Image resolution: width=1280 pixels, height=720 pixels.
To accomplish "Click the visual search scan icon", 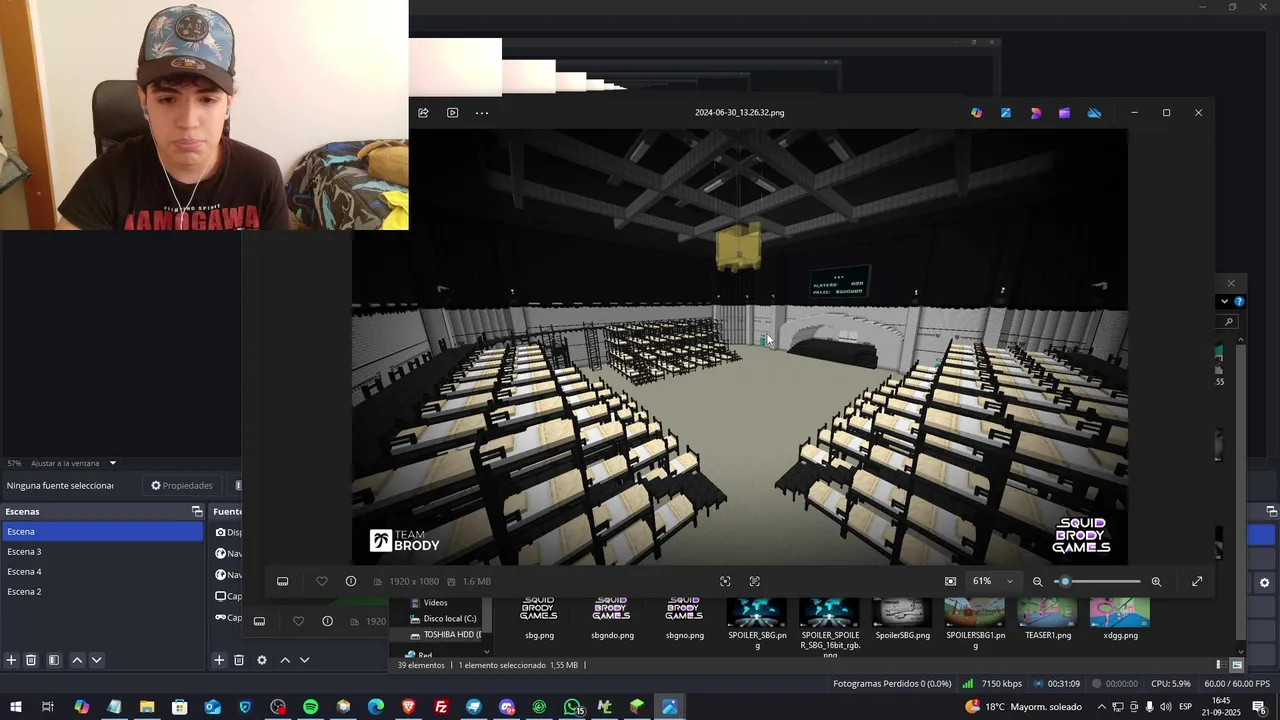I will 725,581.
